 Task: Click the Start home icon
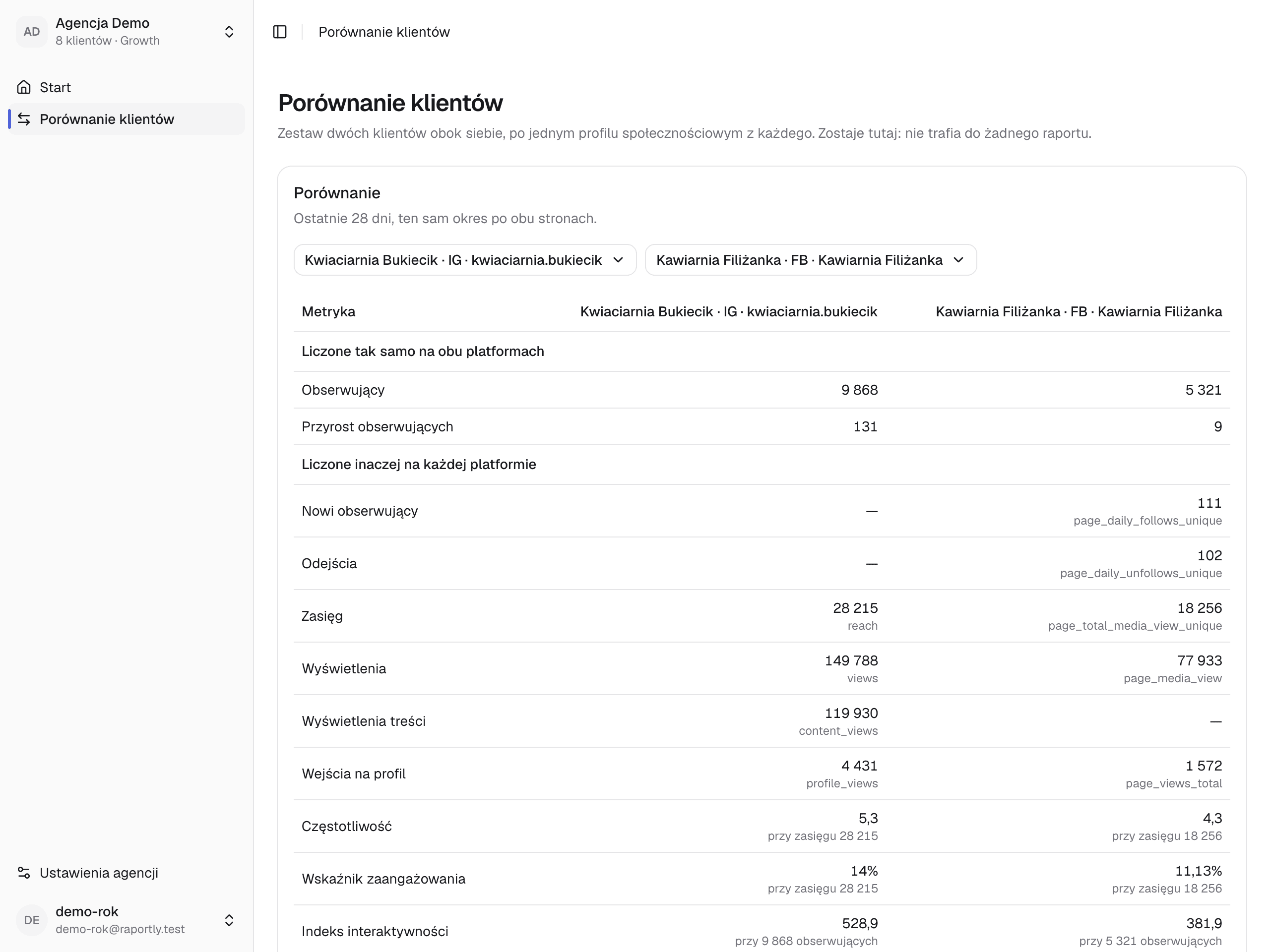24,87
